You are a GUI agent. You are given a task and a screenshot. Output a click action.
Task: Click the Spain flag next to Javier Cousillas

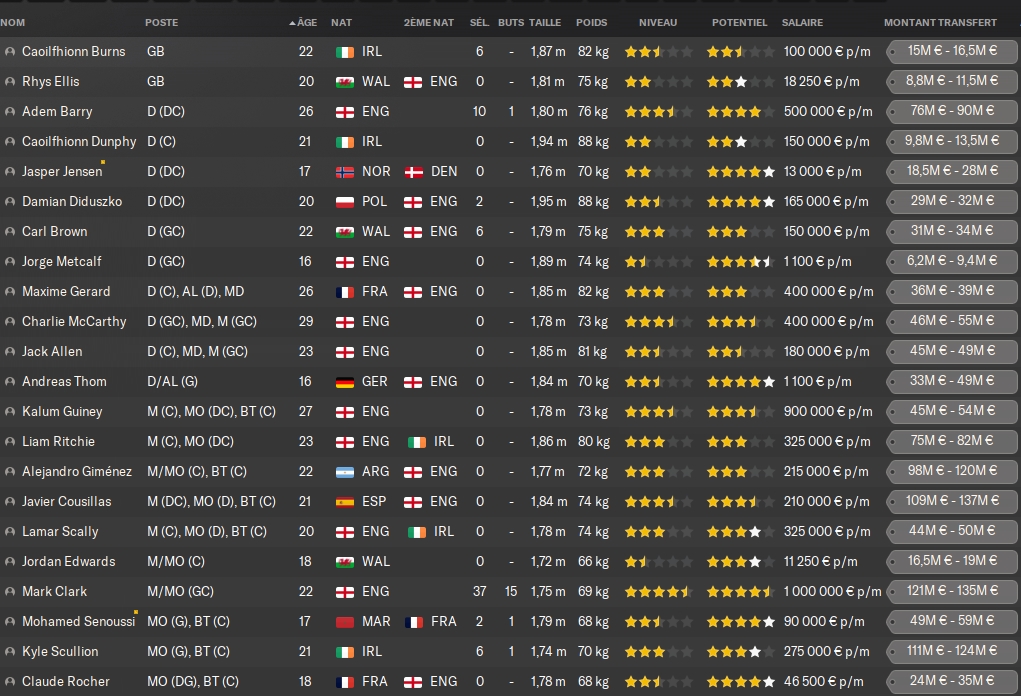(344, 501)
